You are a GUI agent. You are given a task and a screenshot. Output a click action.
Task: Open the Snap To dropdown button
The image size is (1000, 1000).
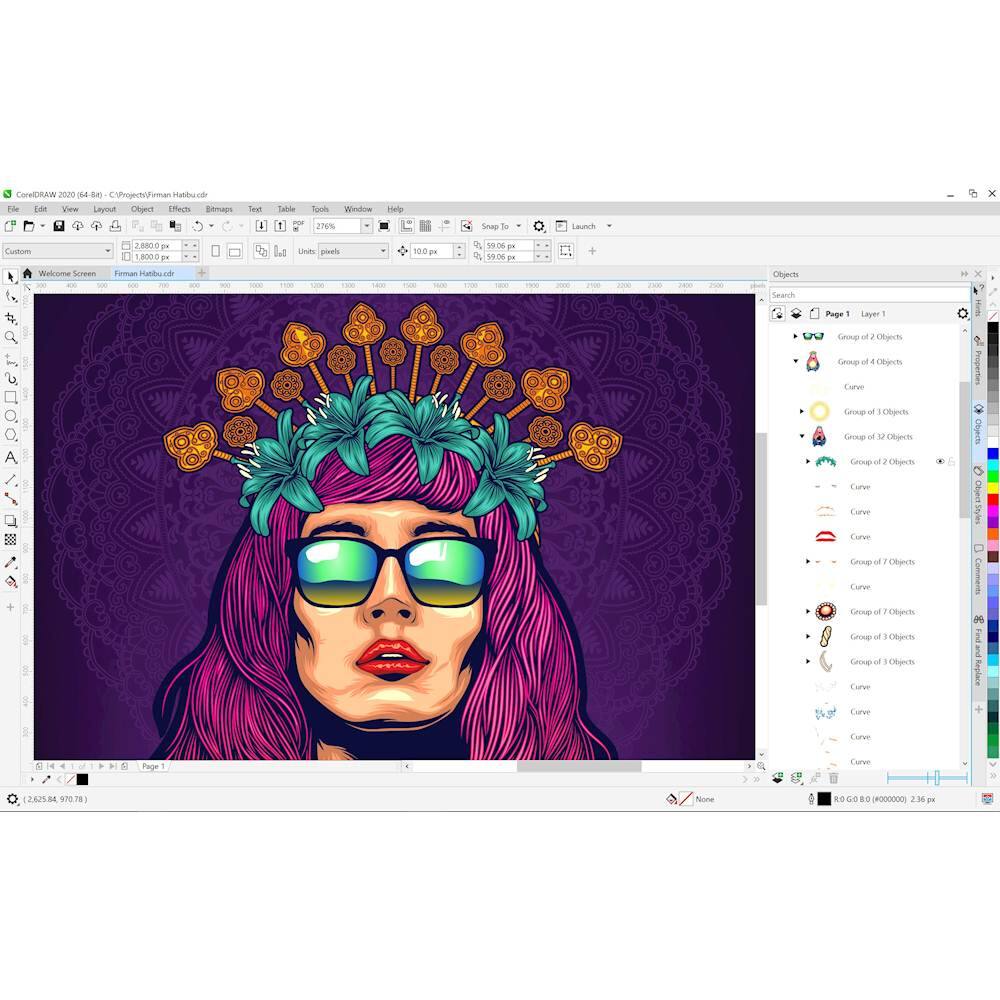tap(518, 226)
